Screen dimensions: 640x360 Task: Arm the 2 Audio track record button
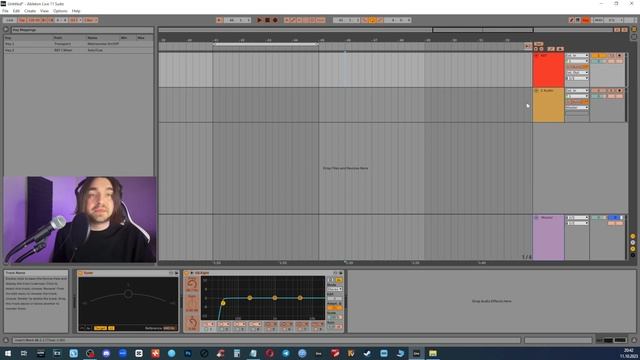[x=620, y=91]
